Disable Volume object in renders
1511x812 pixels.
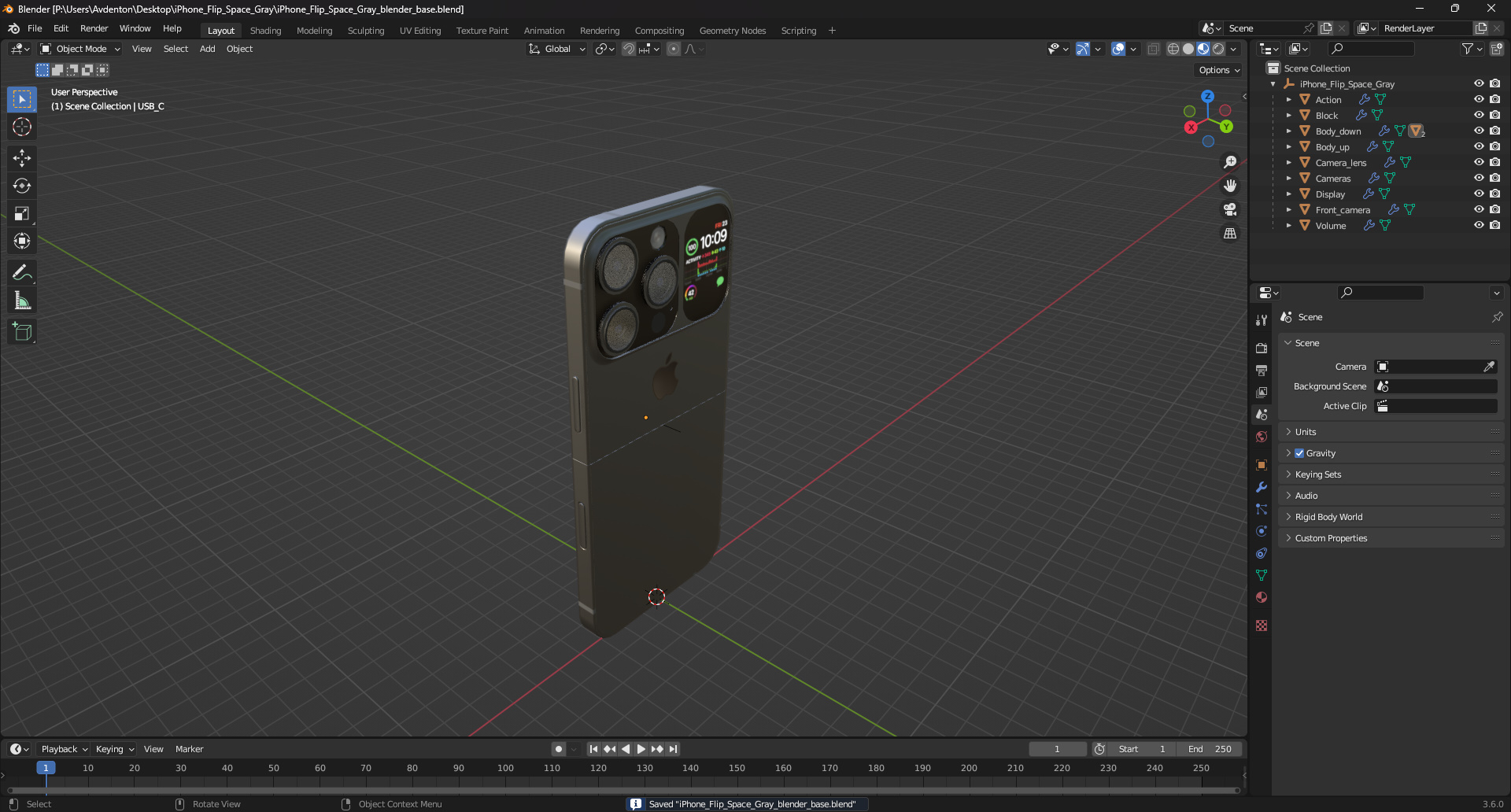click(1494, 225)
